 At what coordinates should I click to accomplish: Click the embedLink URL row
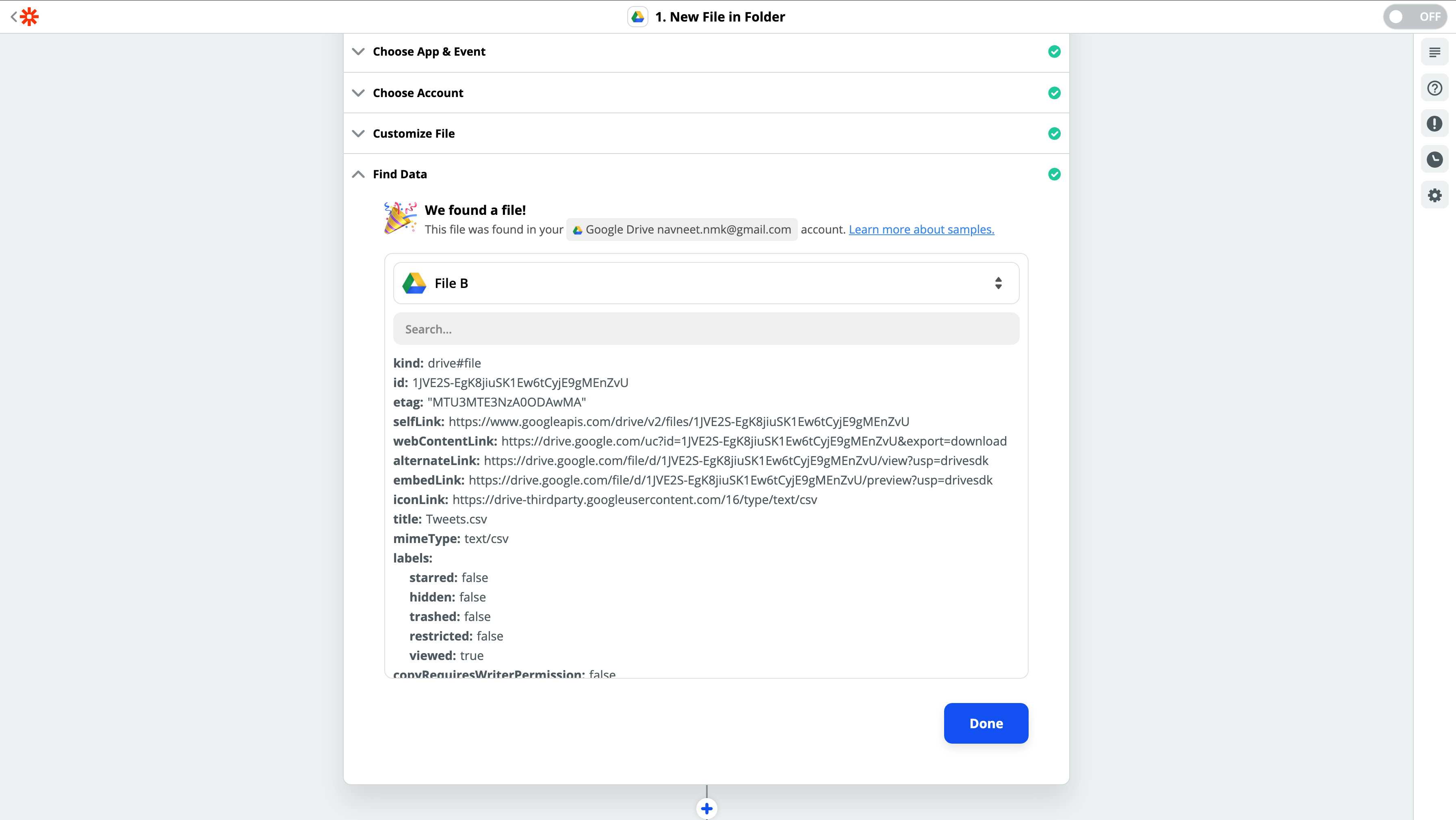click(693, 480)
